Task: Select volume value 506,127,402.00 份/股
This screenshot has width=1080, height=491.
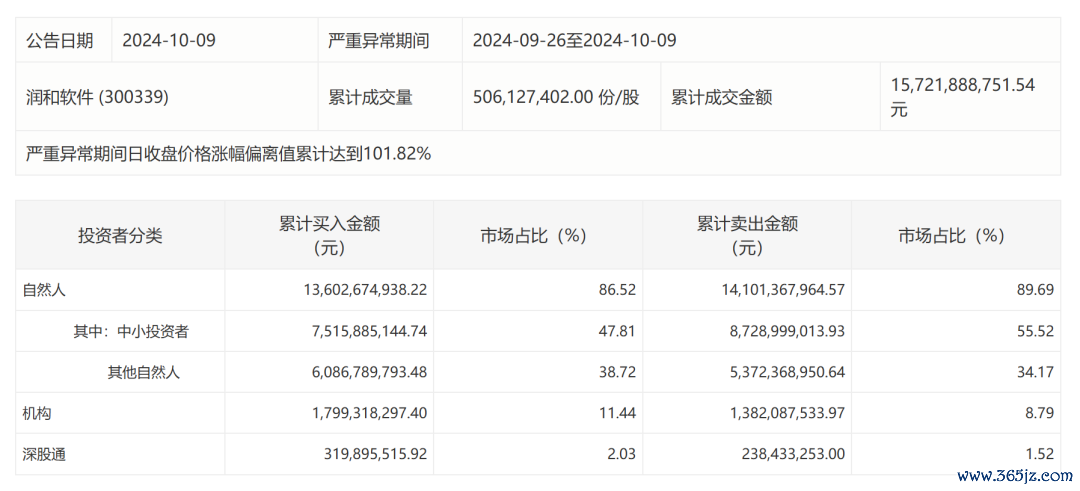Action: [x=557, y=97]
